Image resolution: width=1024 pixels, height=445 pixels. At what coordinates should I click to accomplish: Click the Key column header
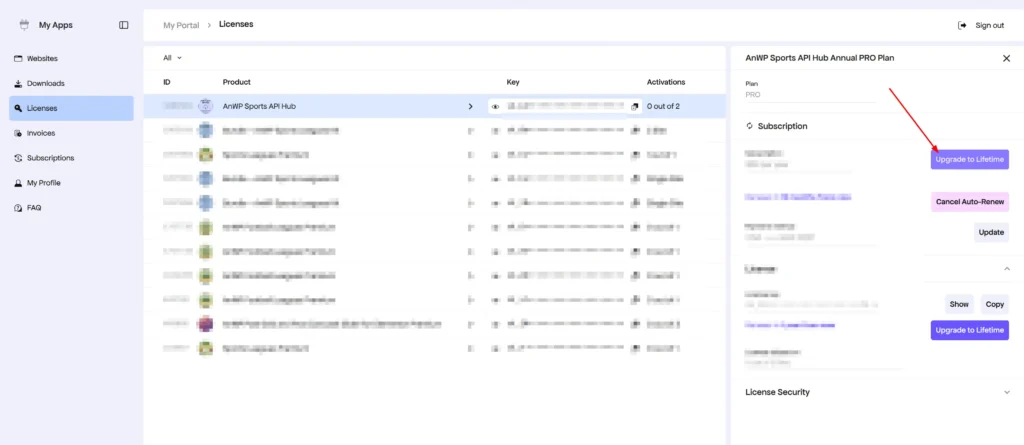coord(513,82)
